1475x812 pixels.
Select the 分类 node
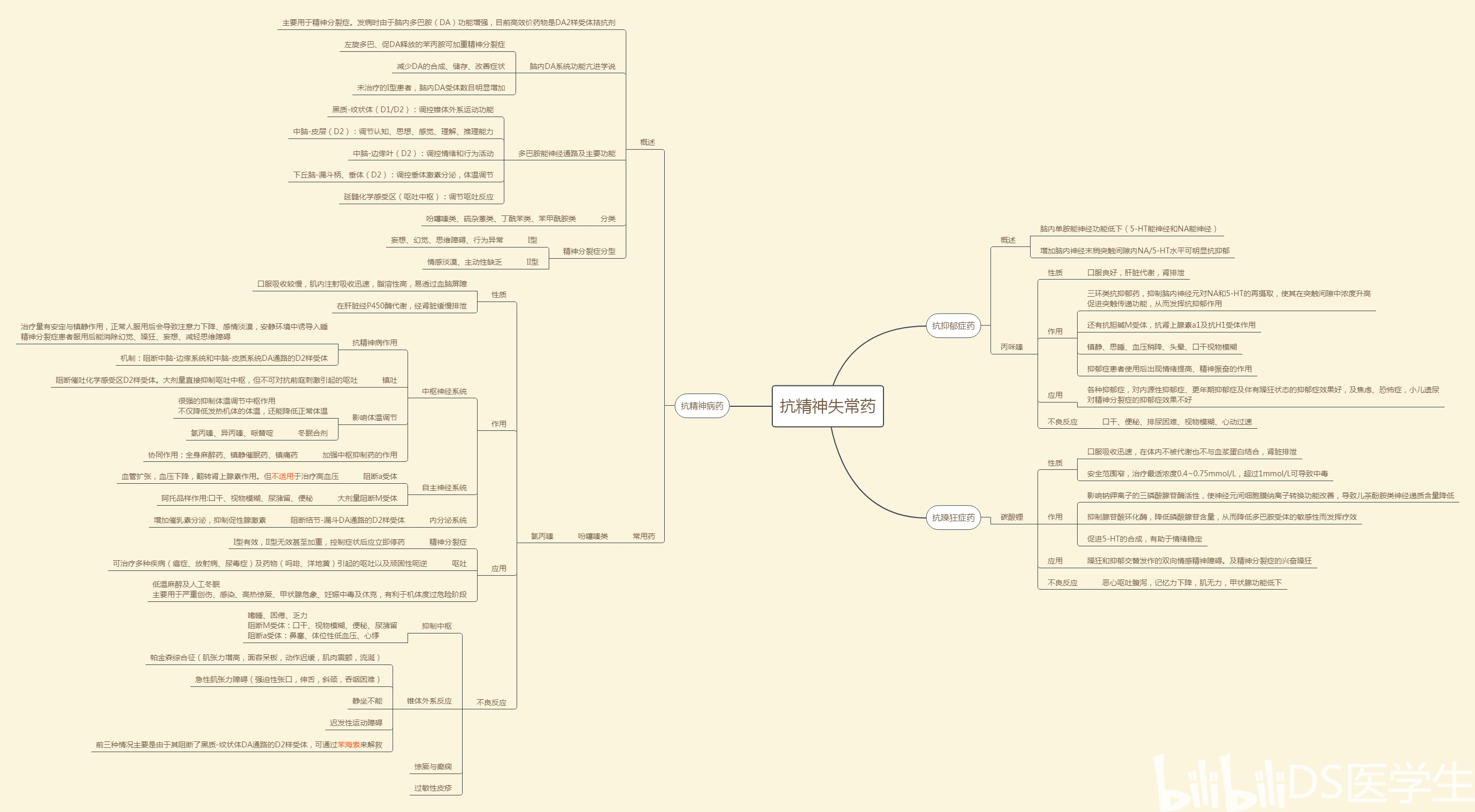(x=608, y=219)
